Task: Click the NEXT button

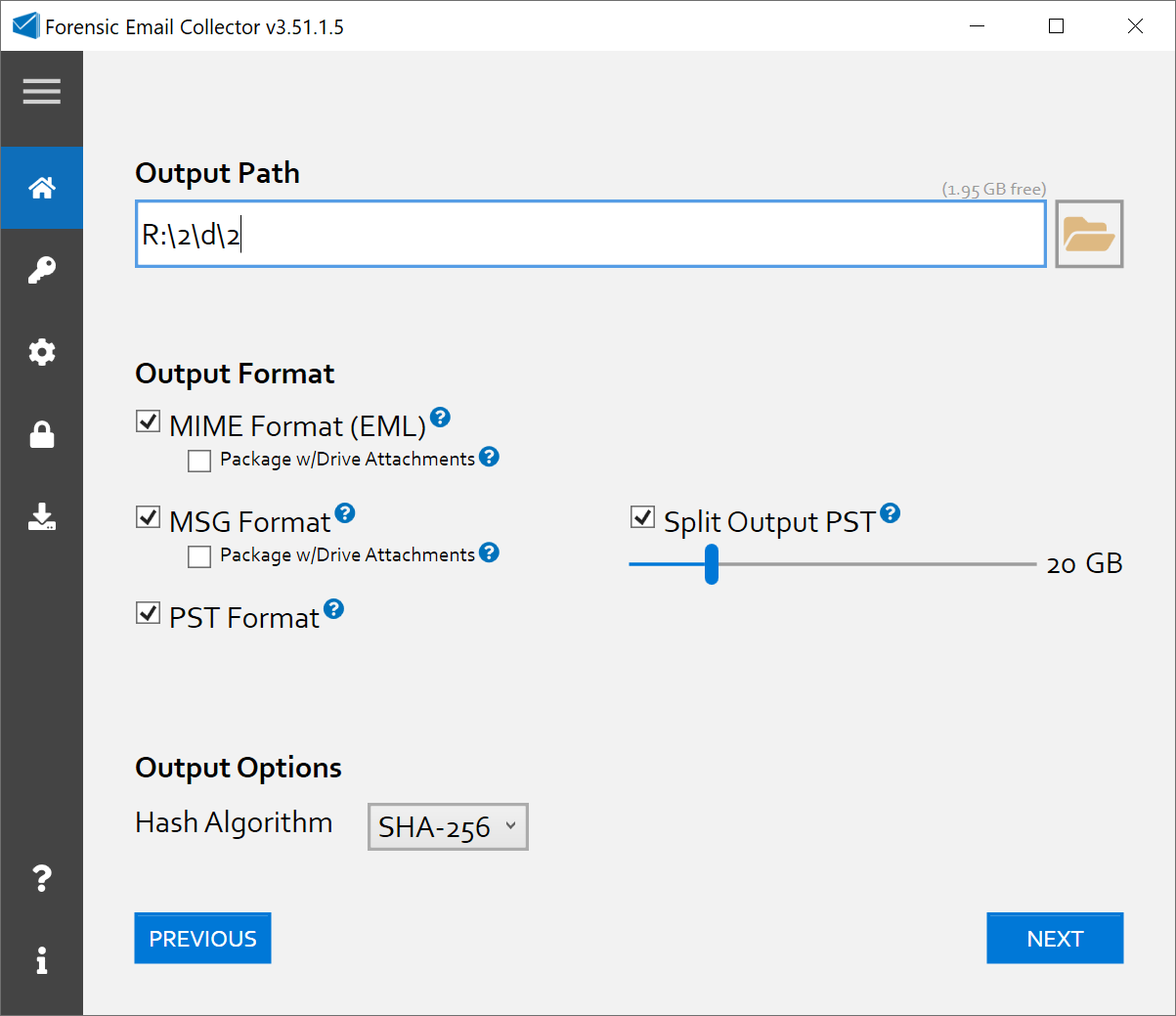Action: coord(1055,939)
